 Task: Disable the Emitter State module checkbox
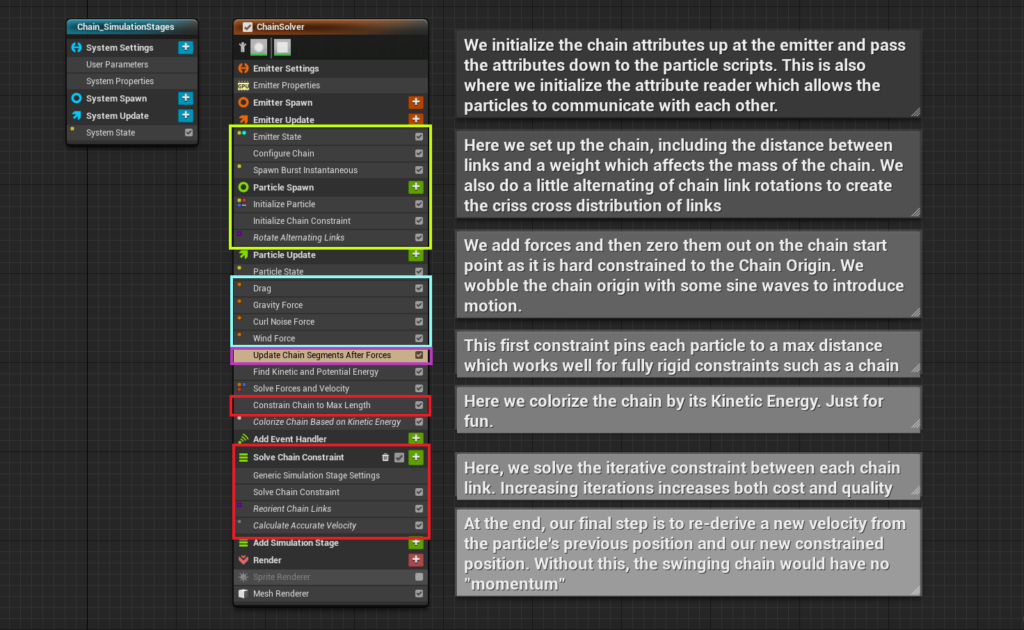click(419, 137)
